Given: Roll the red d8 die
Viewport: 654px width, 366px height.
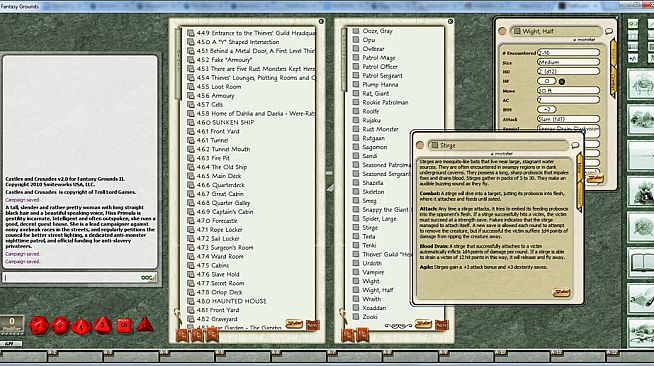Looking at the screenshot, I should 103,325.
